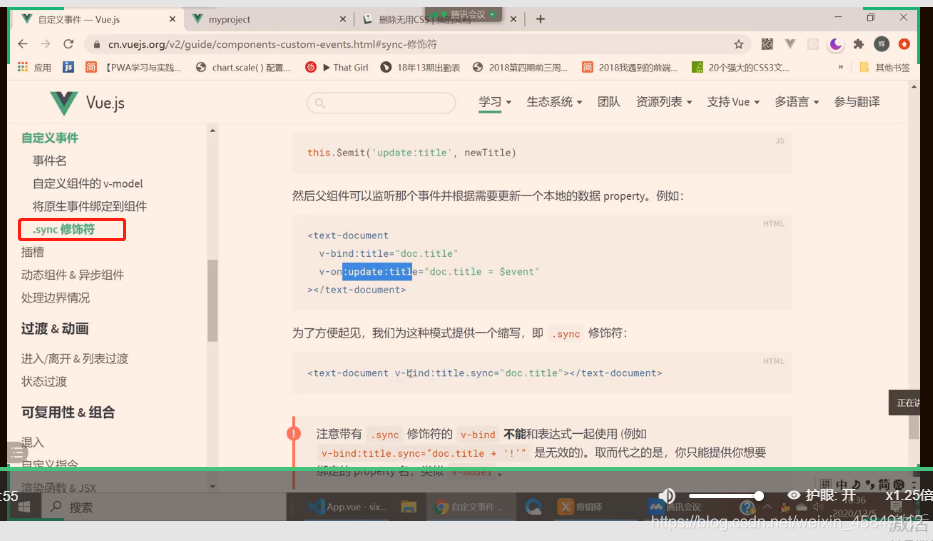The width and height of the screenshot is (933, 541).
Task: Click the sidebar scroll-down arrow
Action: click(212, 486)
